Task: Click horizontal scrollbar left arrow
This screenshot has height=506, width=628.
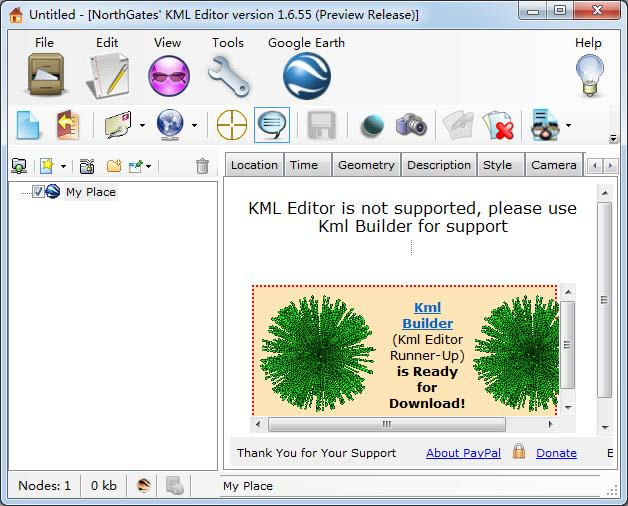Action: coord(258,424)
